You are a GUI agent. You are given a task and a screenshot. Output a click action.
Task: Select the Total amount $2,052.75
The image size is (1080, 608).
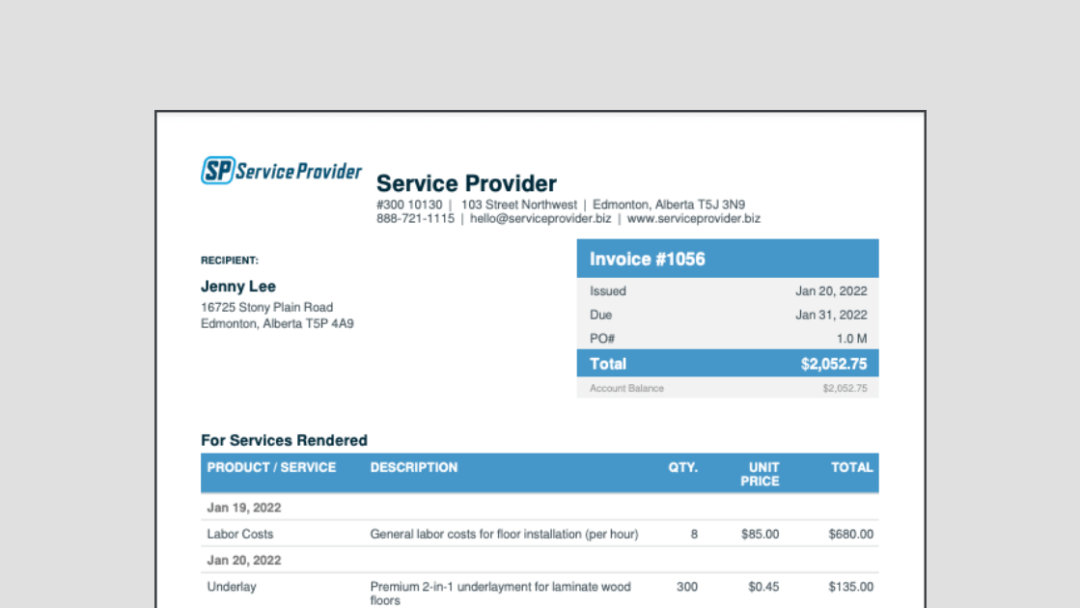click(x=834, y=364)
